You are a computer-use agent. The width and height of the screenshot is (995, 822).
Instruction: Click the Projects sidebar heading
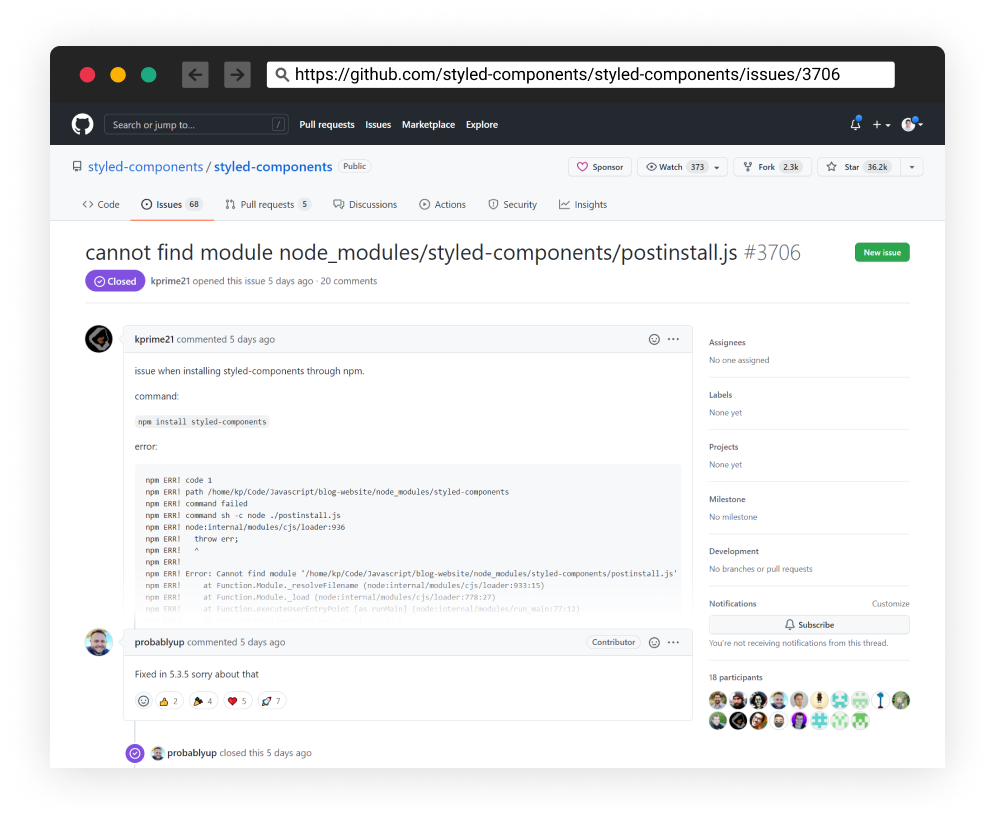click(x=723, y=447)
